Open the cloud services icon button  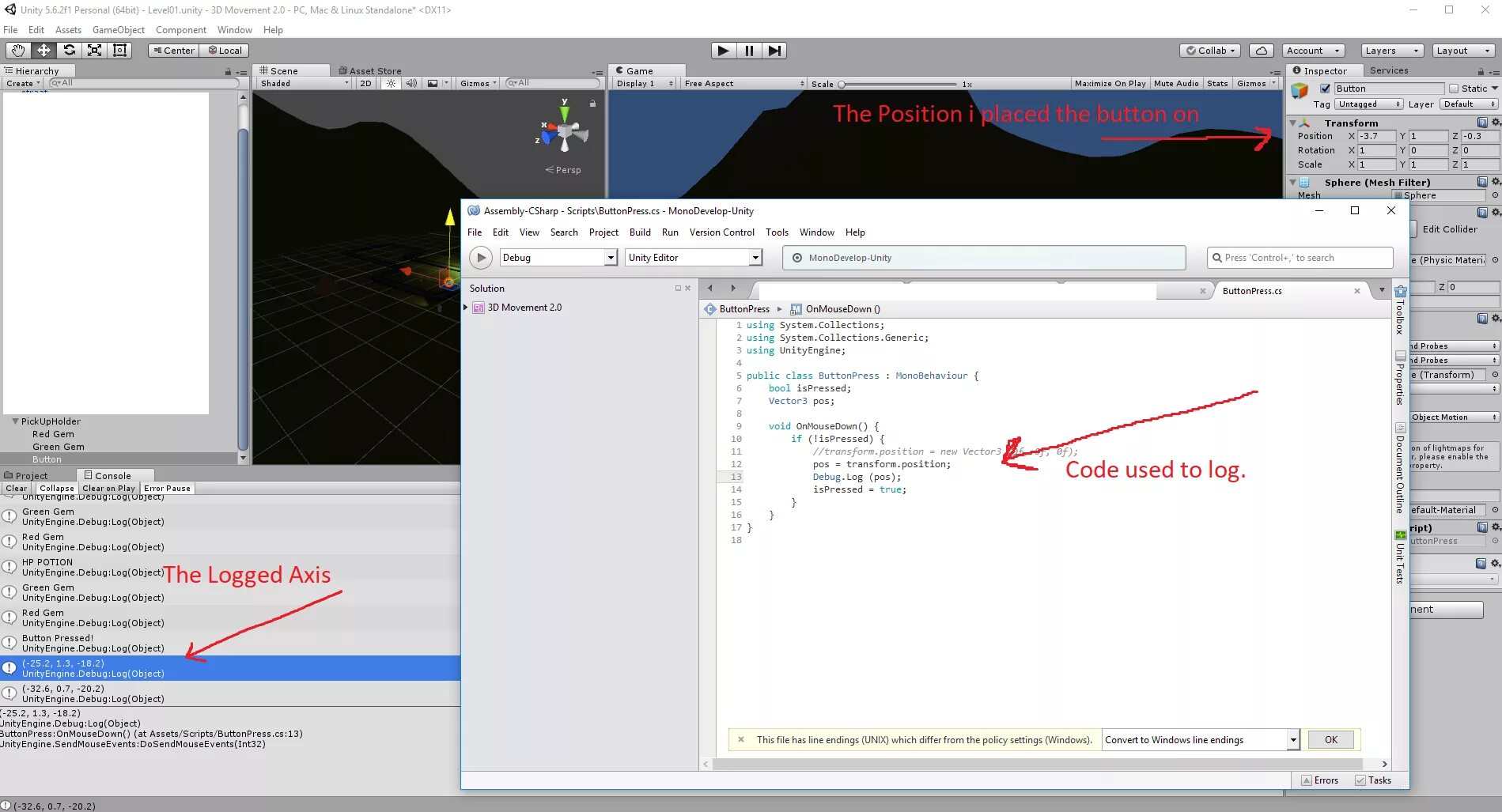pos(1261,51)
